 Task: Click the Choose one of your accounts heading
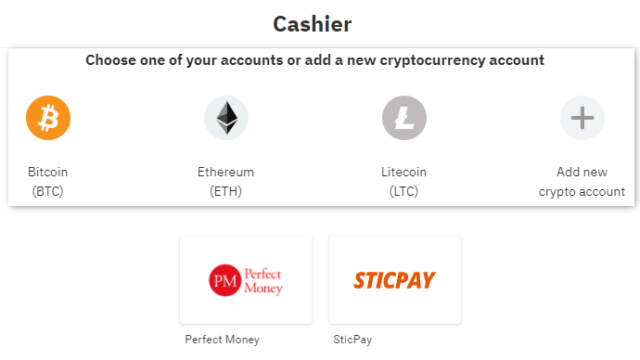tap(315, 60)
